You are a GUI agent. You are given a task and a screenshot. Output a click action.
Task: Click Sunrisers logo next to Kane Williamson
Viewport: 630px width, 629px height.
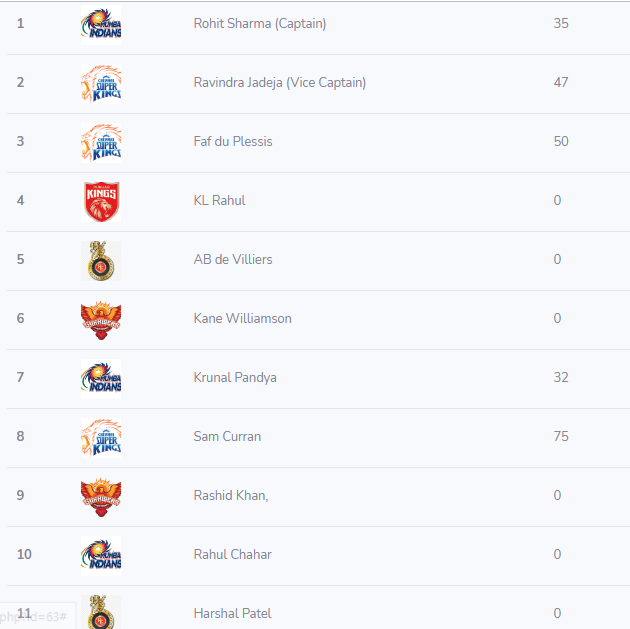pyautogui.click(x=101, y=320)
